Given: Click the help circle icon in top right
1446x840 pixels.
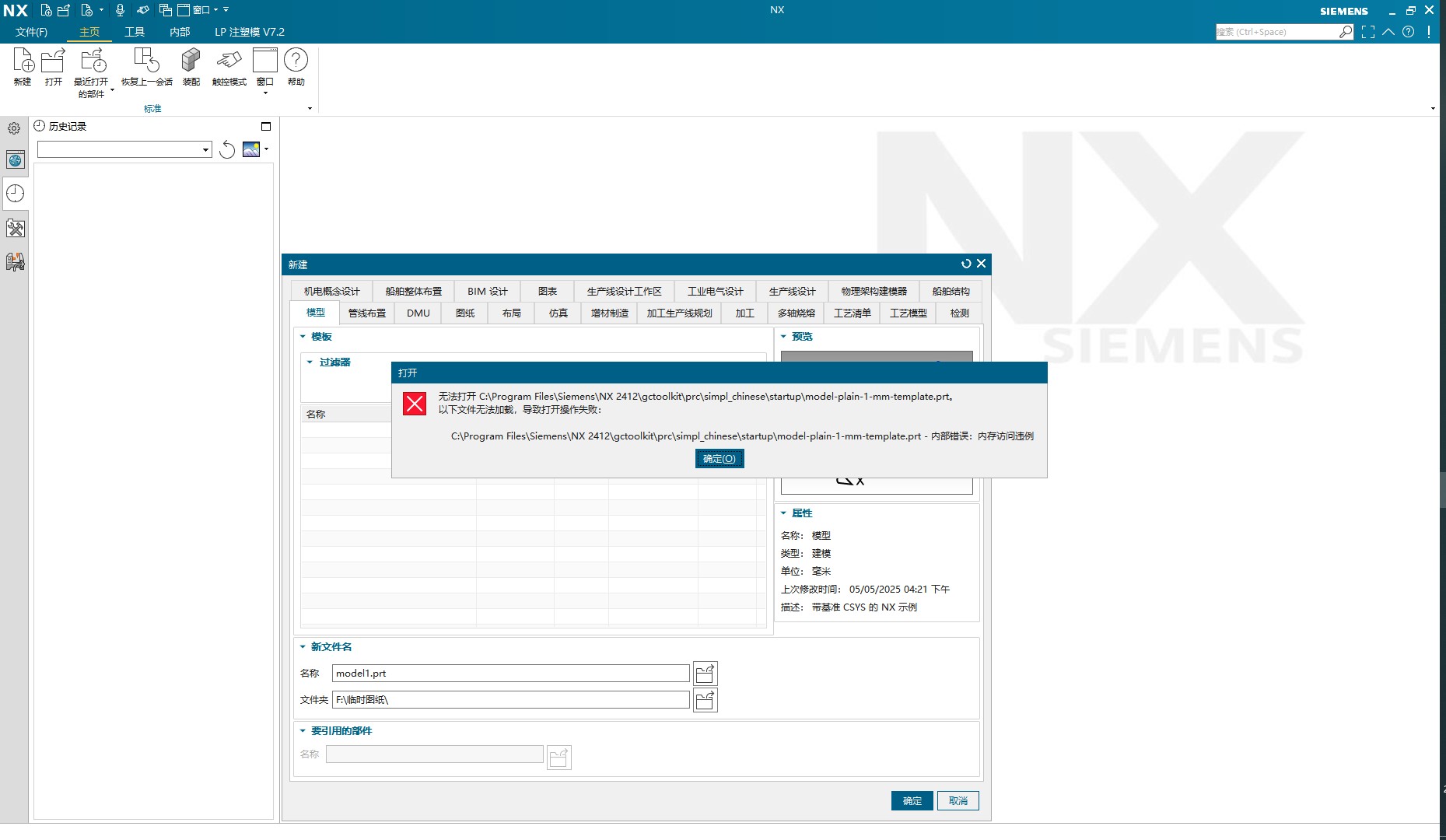Looking at the screenshot, I should [1408, 32].
